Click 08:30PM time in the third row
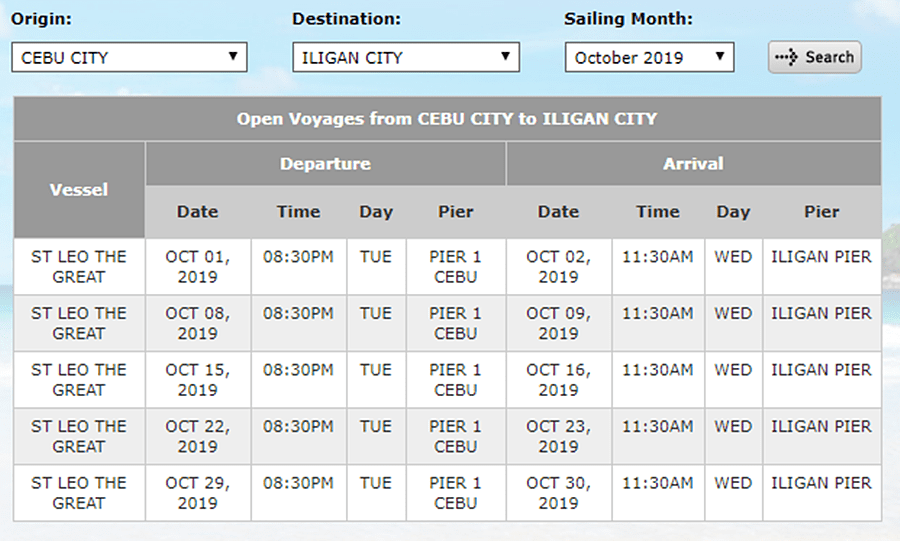Image resolution: width=900 pixels, height=541 pixels. (x=298, y=370)
